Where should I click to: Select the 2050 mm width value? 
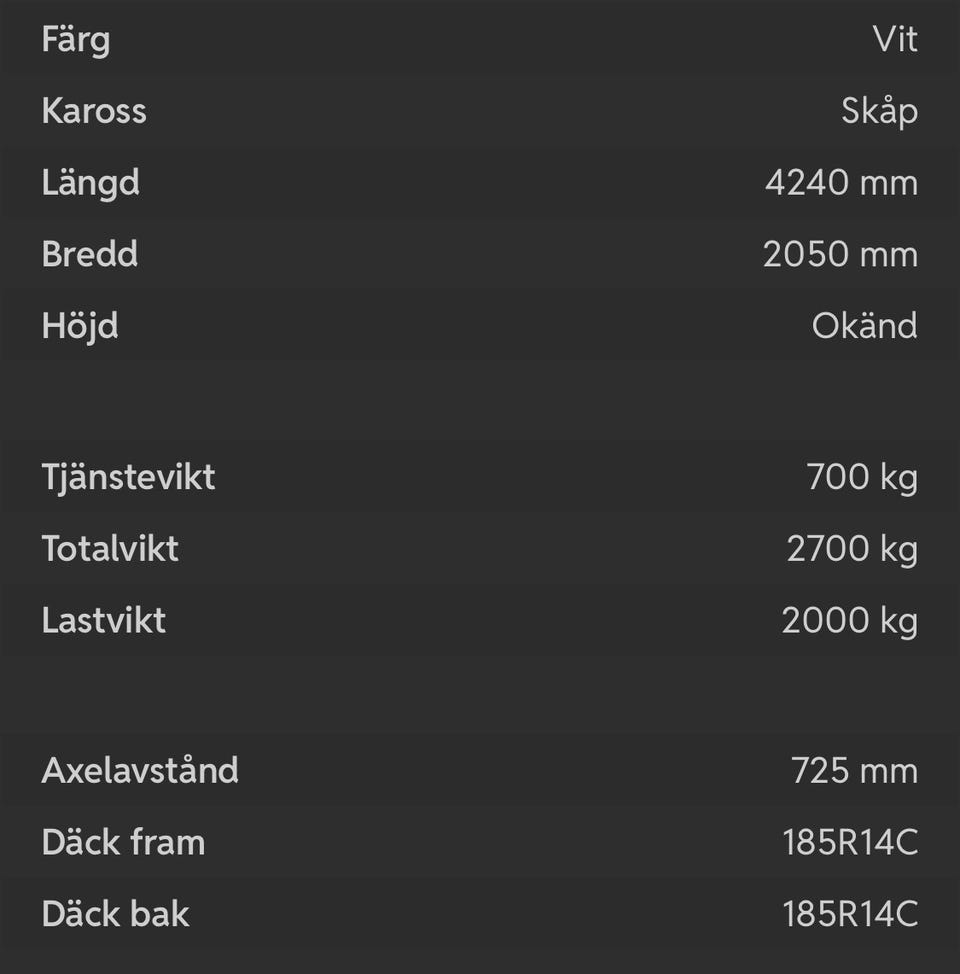coord(840,254)
